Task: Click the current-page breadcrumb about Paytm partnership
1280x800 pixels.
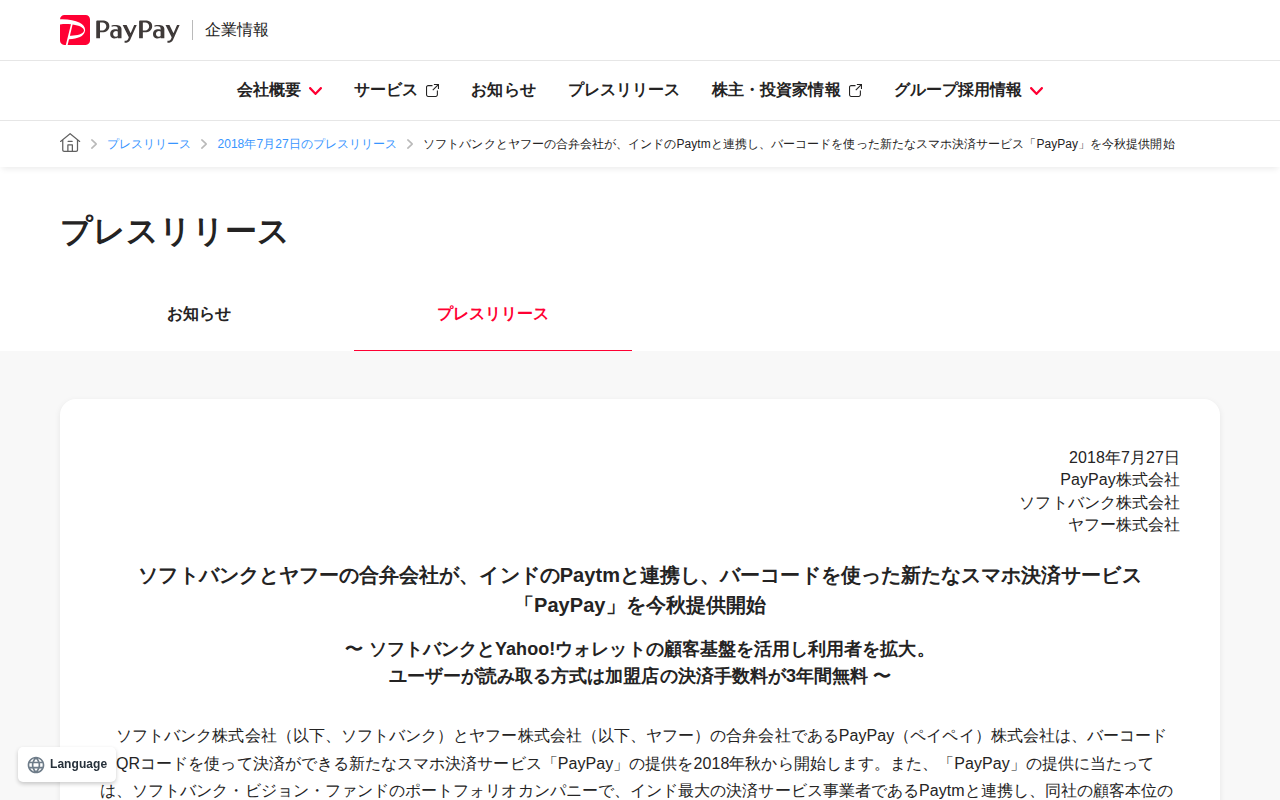Action: (x=799, y=144)
